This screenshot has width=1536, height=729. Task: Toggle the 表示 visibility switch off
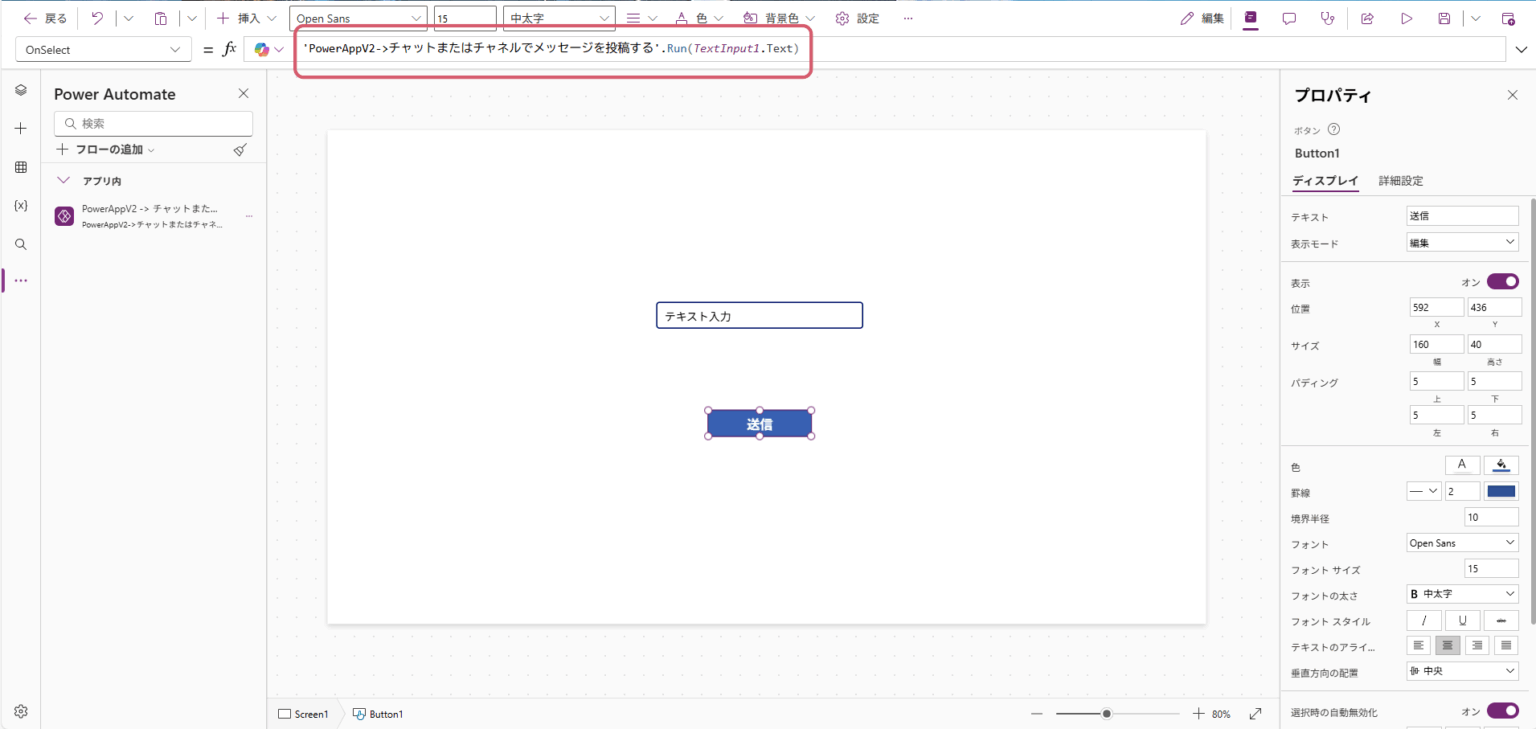coord(1502,282)
